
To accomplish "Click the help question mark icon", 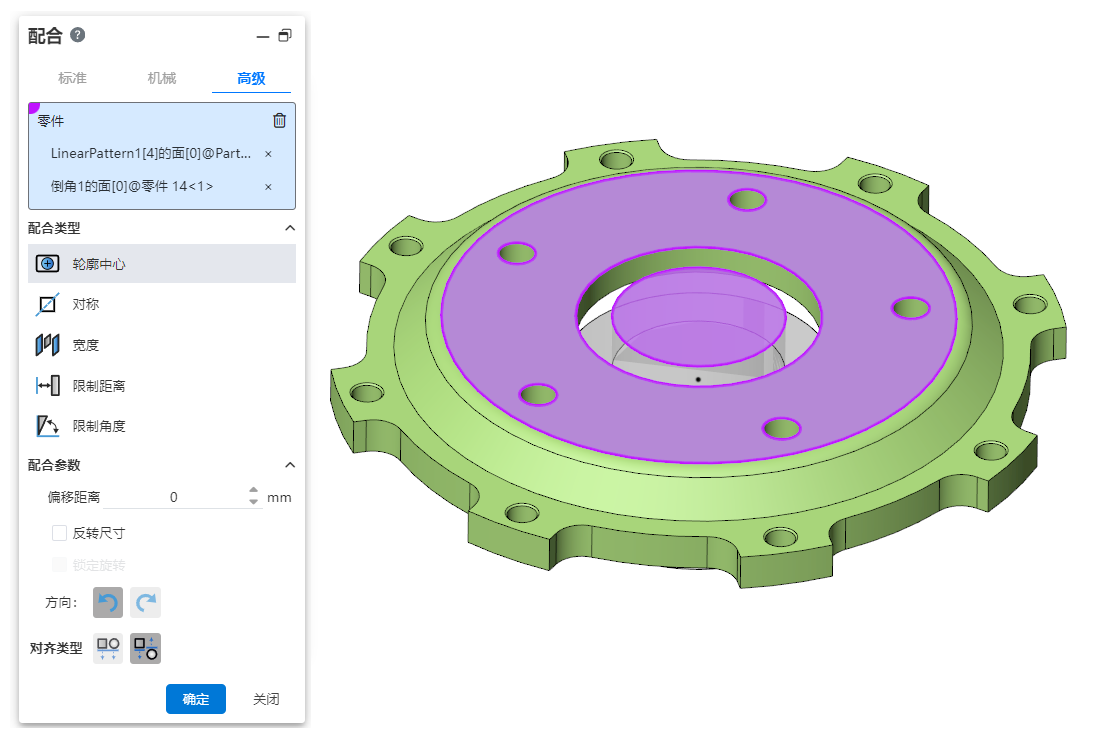I will pos(78,35).
